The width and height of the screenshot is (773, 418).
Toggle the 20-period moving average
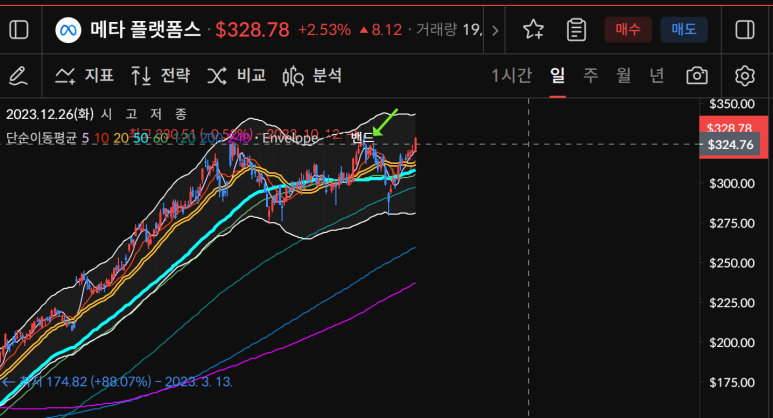click(x=121, y=138)
